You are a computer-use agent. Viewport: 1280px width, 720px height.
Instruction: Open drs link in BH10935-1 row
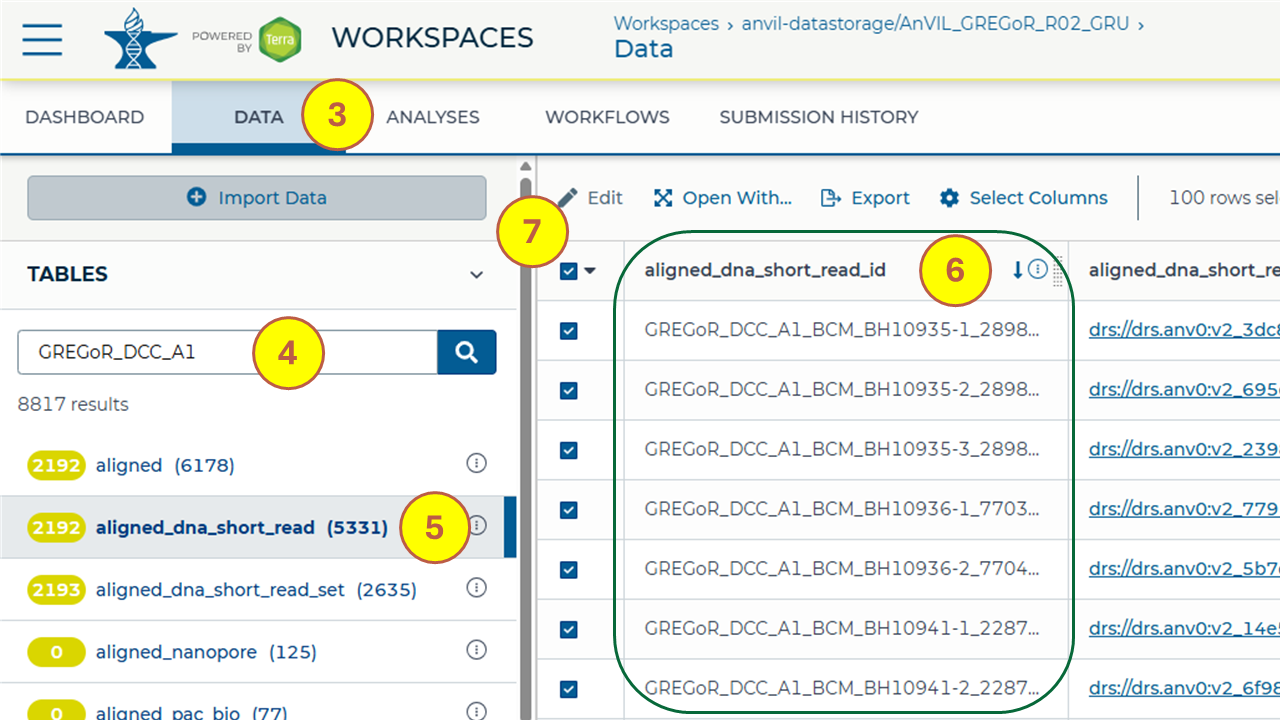pyautogui.click(x=1184, y=331)
